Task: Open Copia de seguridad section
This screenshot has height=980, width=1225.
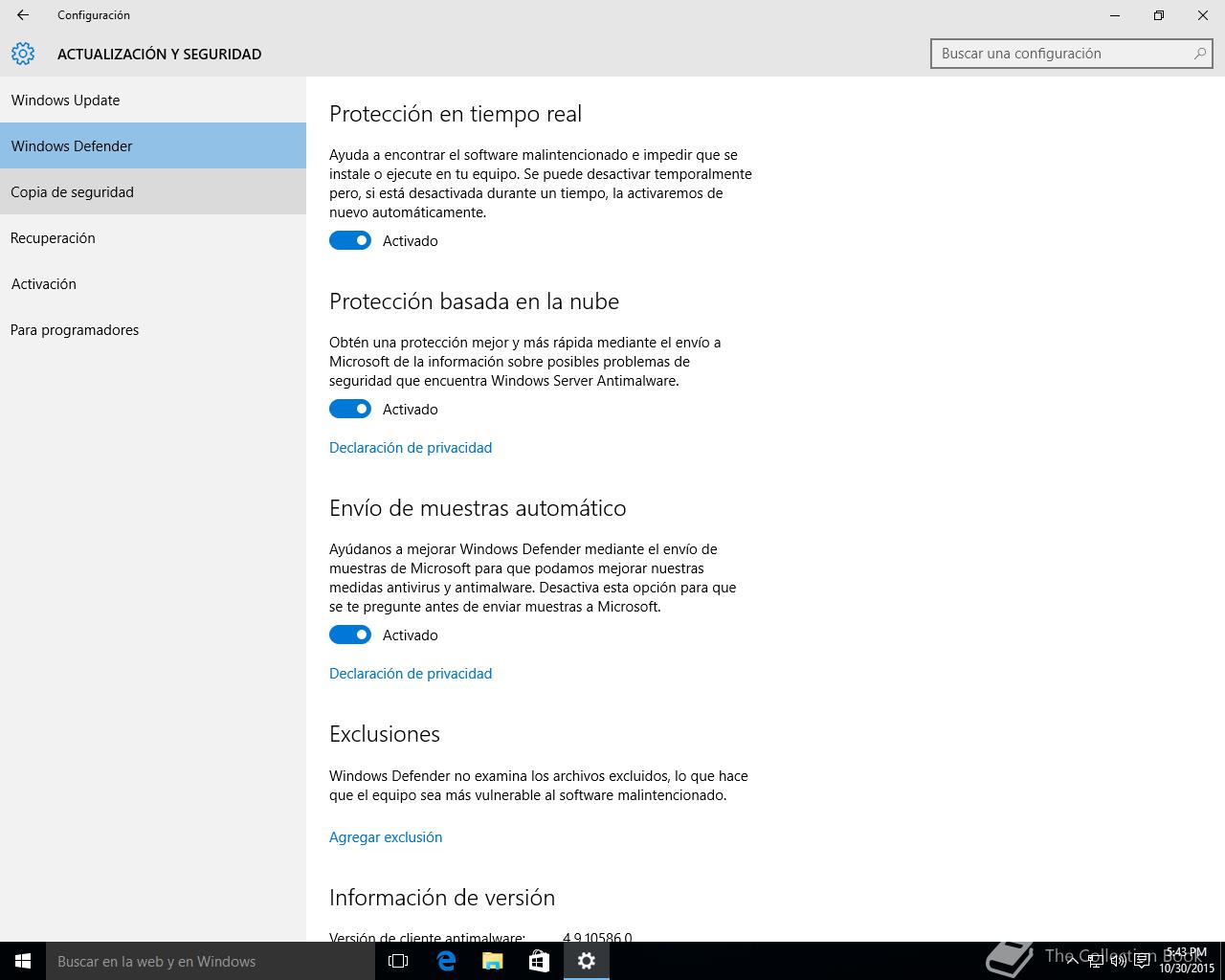Action: tap(153, 191)
